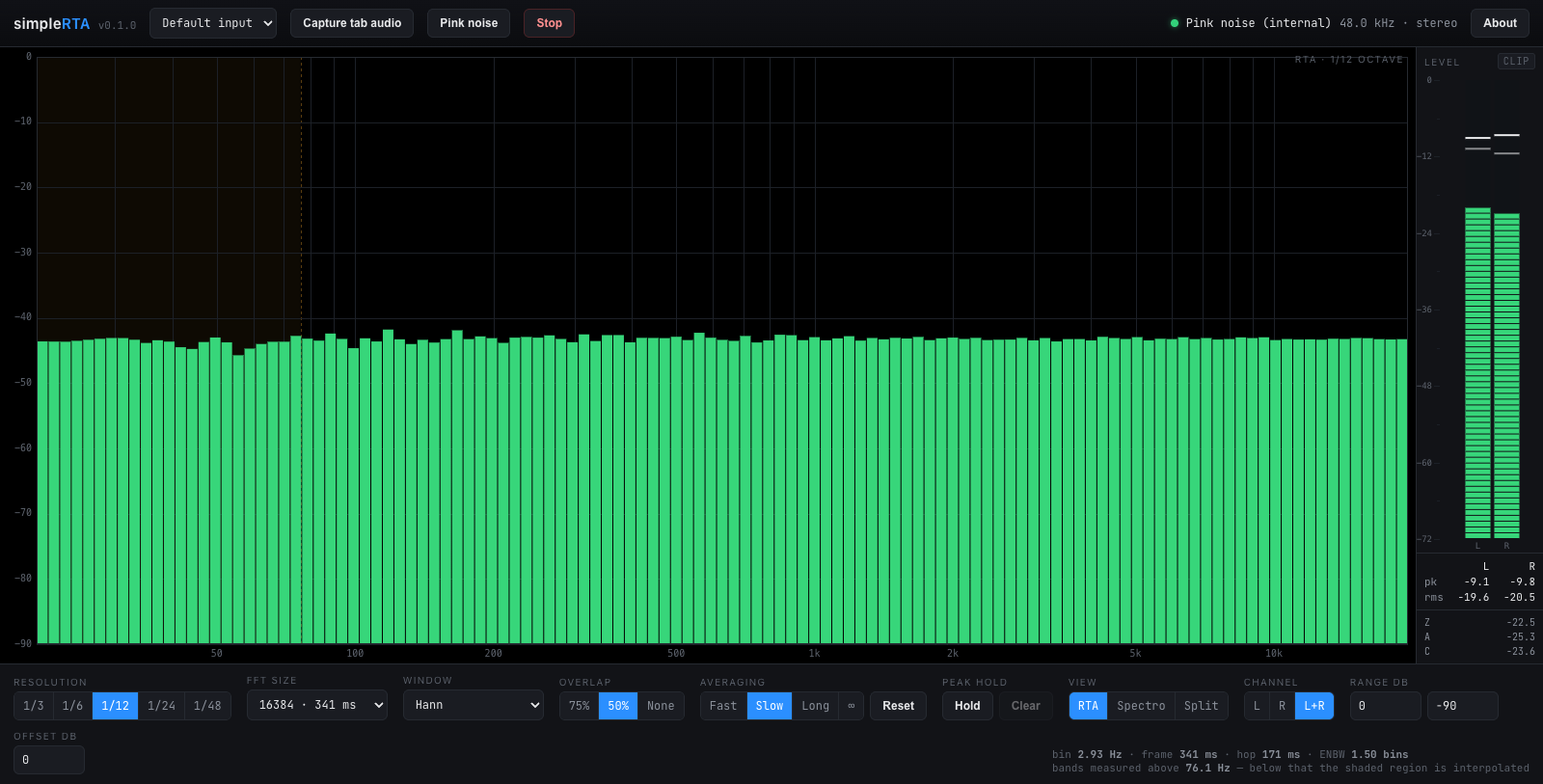Set resolution to 1/6 octave
This screenshot has height=784, width=1543.
pyautogui.click(x=72, y=706)
